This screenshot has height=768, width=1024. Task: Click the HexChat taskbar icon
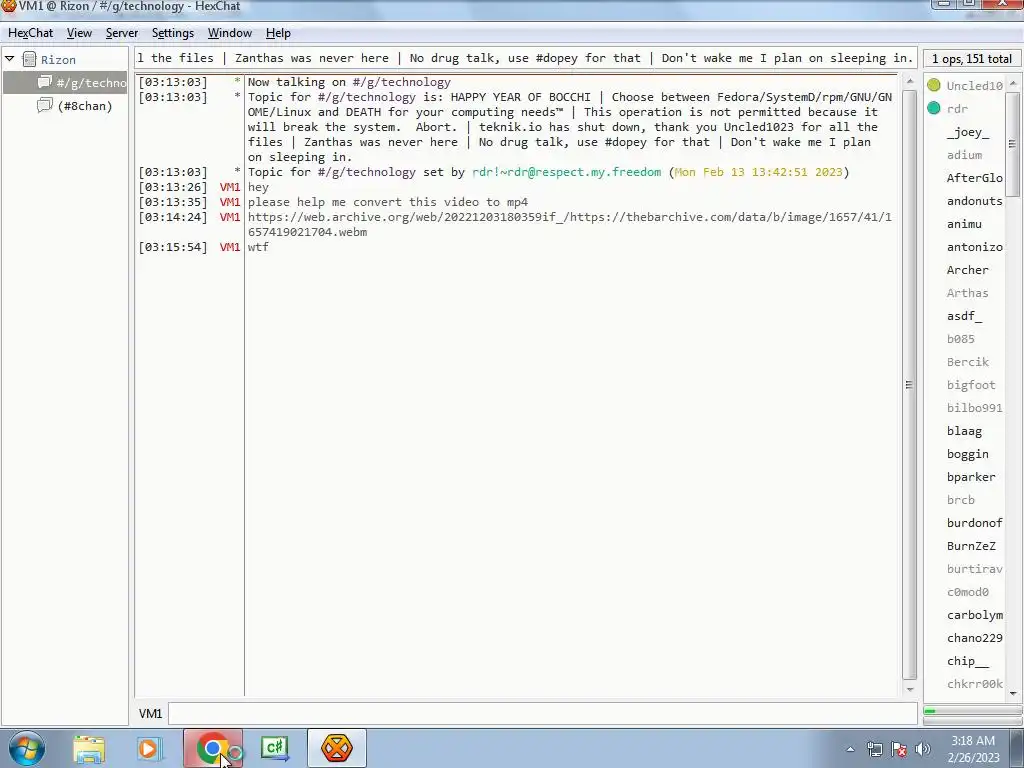click(336, 748)
